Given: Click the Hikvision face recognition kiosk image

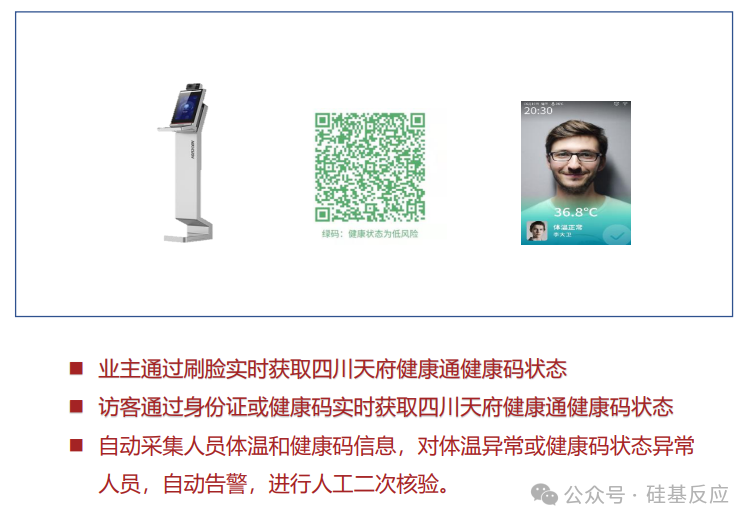Looking at the screenshot, I should 186,163.
